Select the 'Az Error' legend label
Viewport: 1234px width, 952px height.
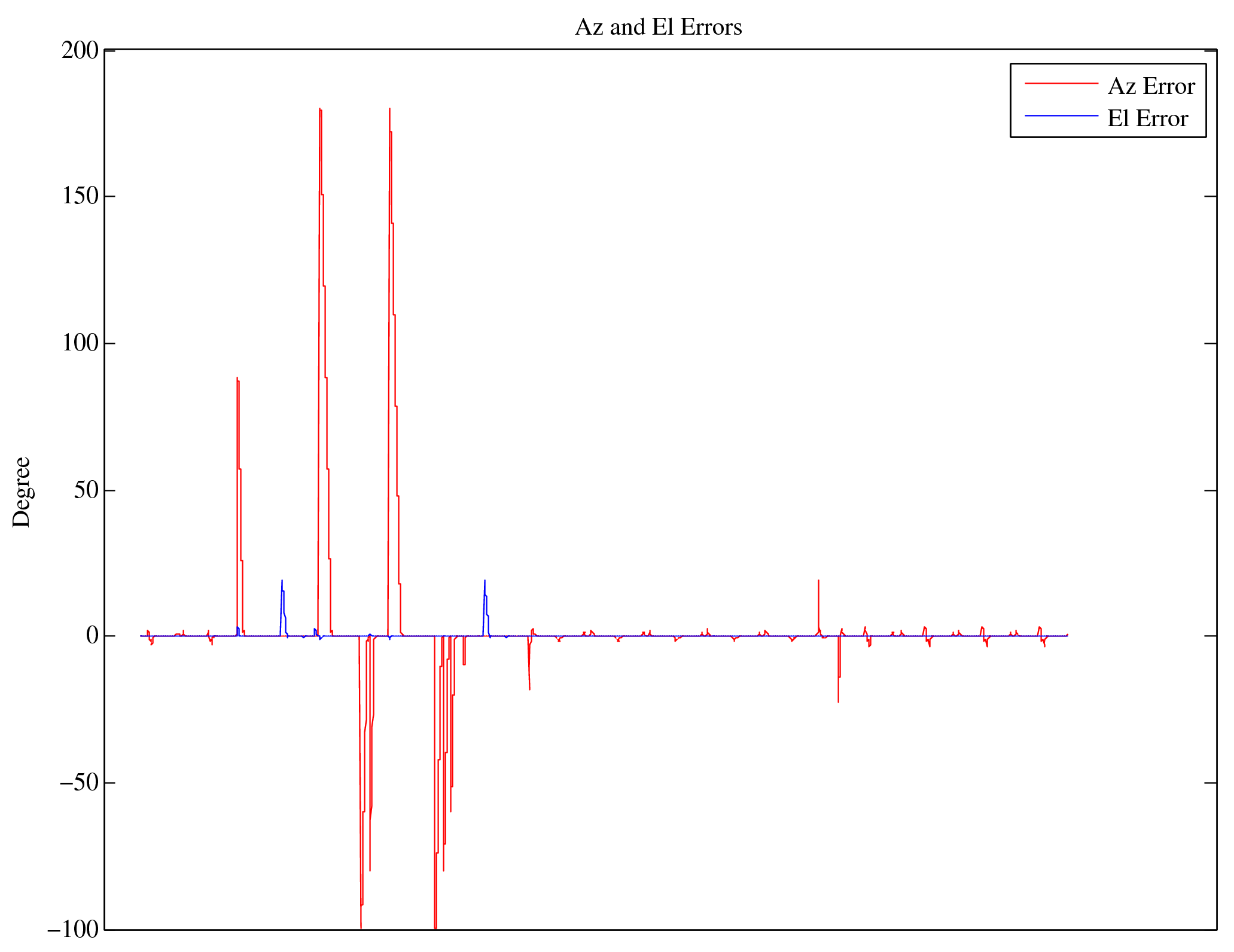(1151, 86)
